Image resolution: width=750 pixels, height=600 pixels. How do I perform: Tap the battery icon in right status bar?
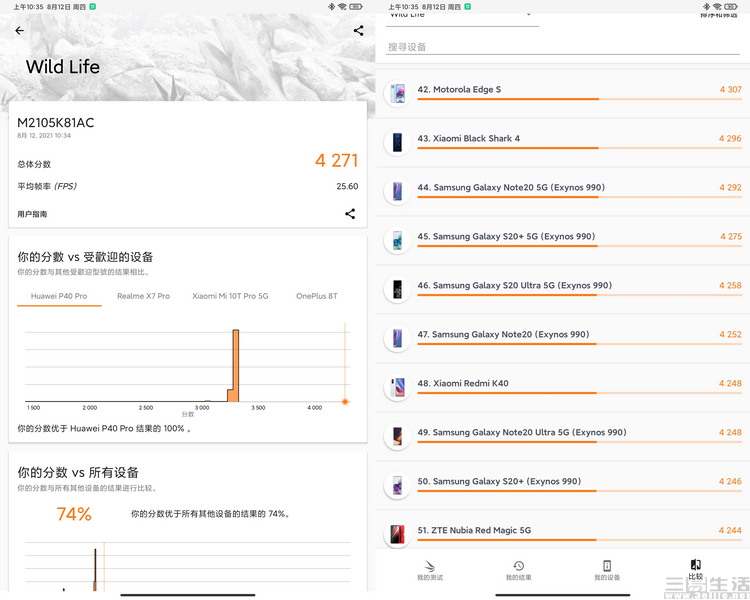click(730, 7)
